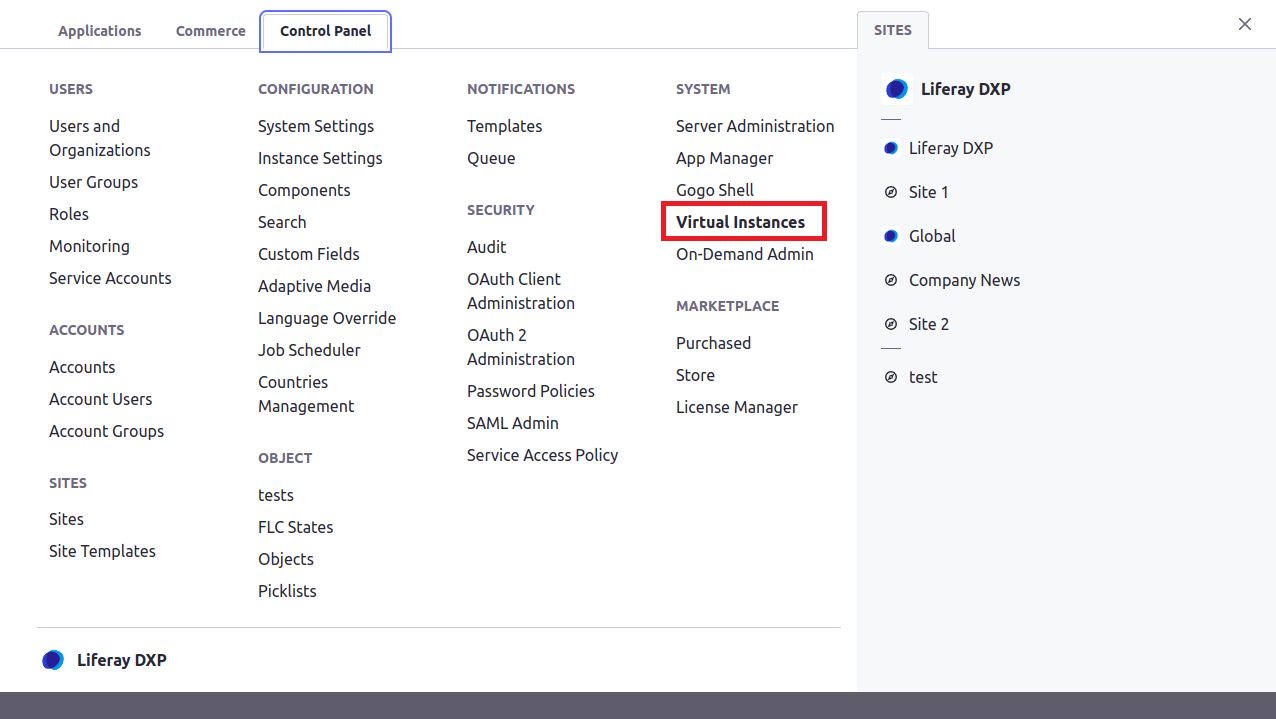This screenshot has height=719, width=1276.
Task: Switch to the Applications tab
Action: (x=100, y=31)
